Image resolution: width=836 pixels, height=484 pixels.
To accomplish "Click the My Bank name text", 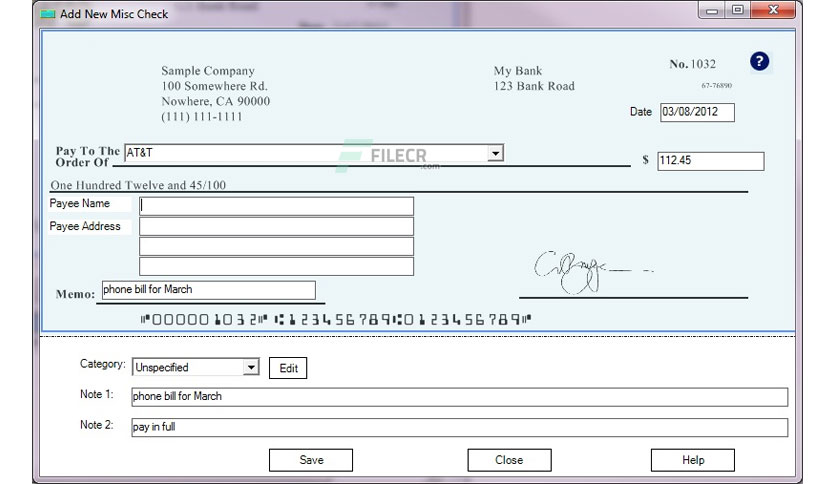I will (x=518, y=71).
